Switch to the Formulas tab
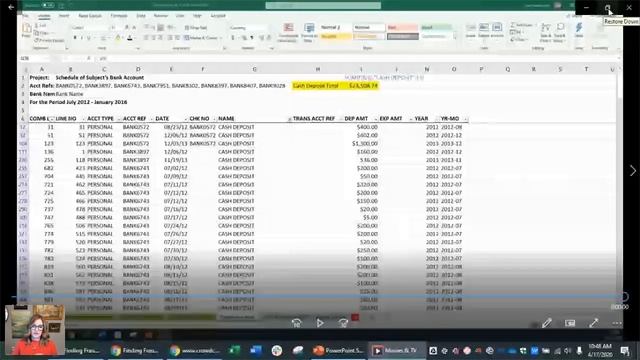The image size is (640, 360). tap(119, 16)
